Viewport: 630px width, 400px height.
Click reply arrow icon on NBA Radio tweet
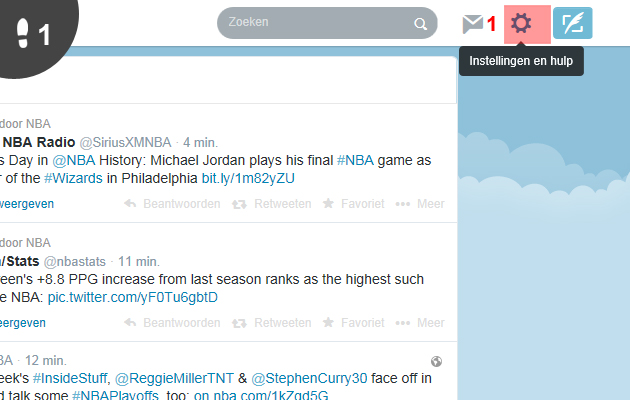point(130,204)
